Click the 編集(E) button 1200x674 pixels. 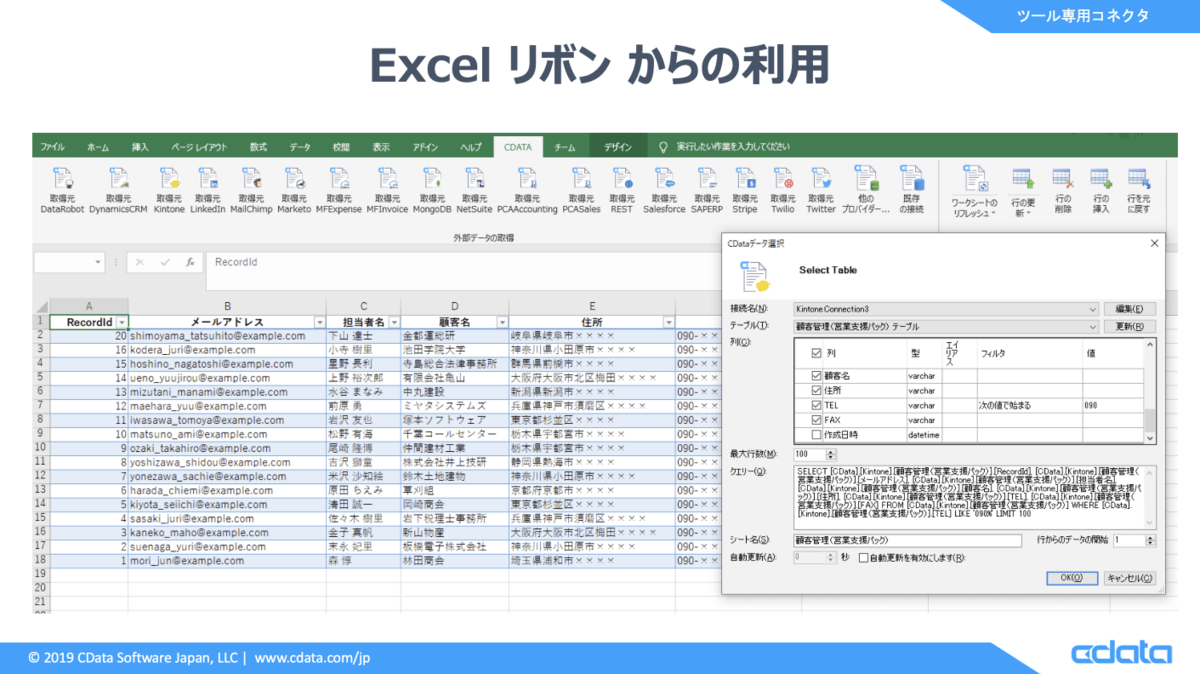1129,309
